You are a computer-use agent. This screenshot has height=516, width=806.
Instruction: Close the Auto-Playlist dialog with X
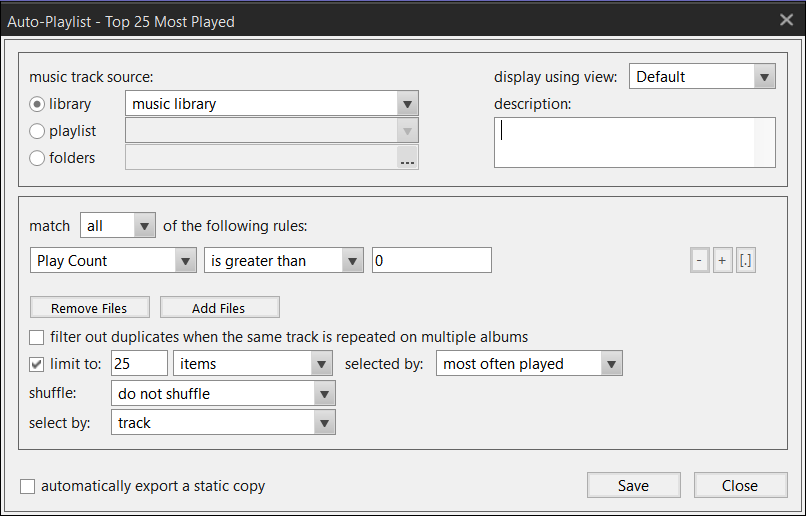click(786, 20)
